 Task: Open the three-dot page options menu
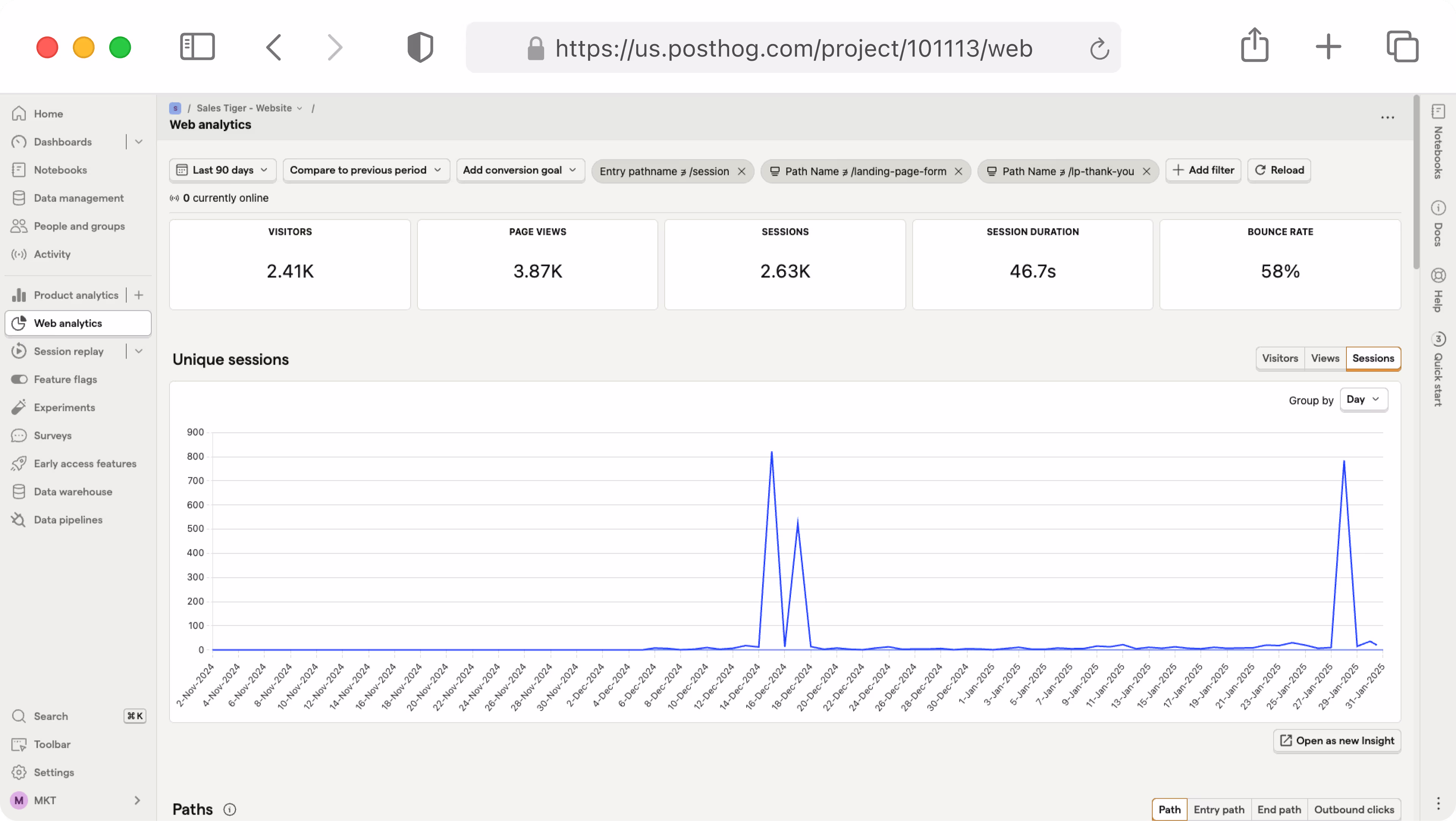pyautogui.click(x=1387, y=118)
